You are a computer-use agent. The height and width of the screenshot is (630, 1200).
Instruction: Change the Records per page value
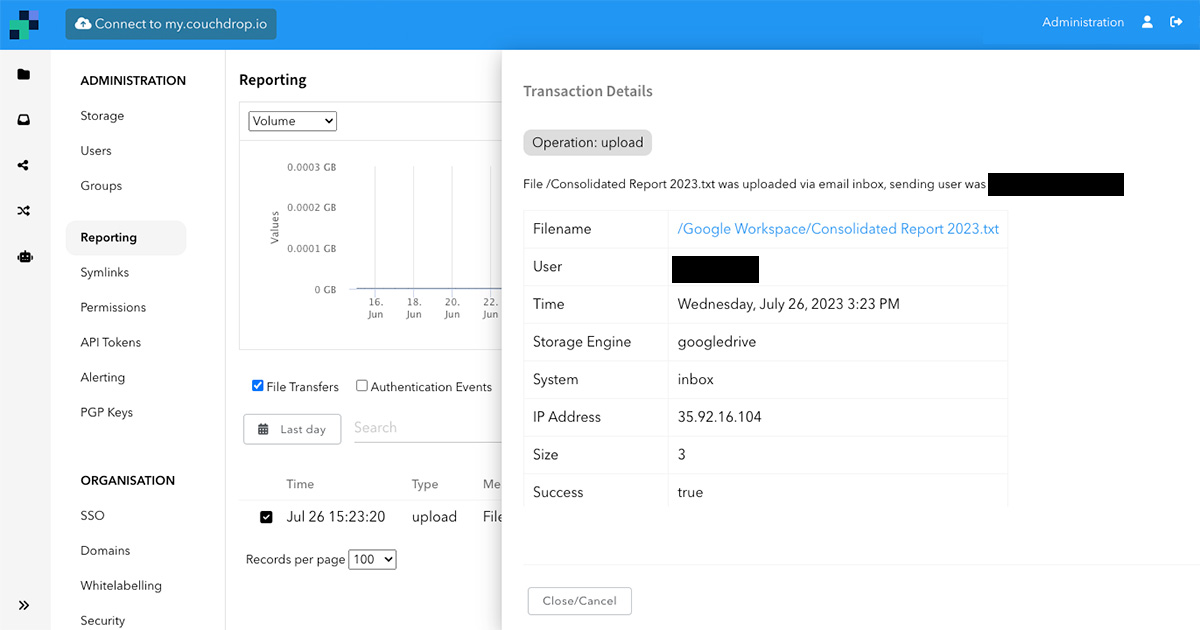pyautogui.click(x=372, y=560)
